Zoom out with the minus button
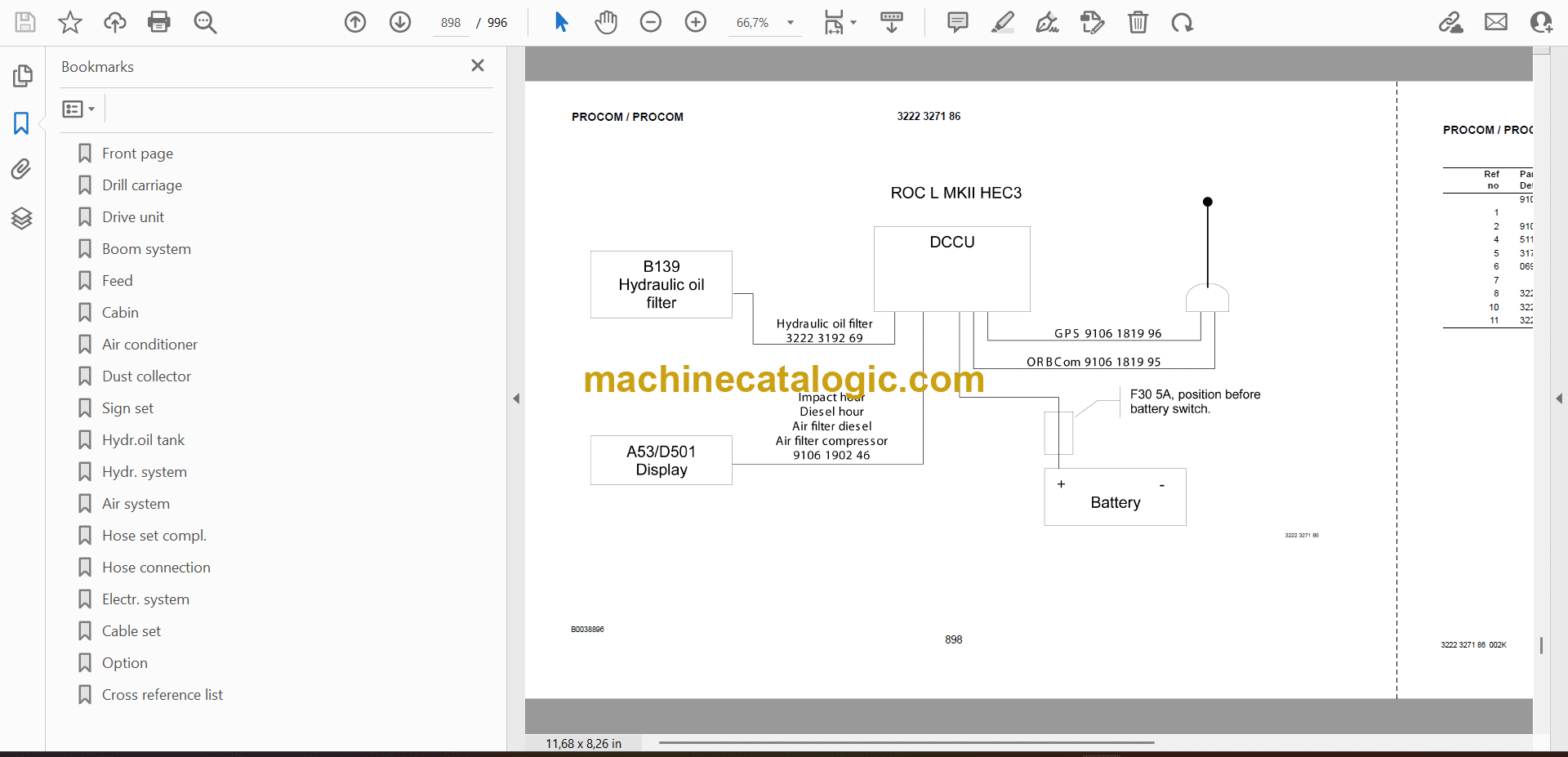This screenshot has width=1568, height=757. tap(651, 22)
